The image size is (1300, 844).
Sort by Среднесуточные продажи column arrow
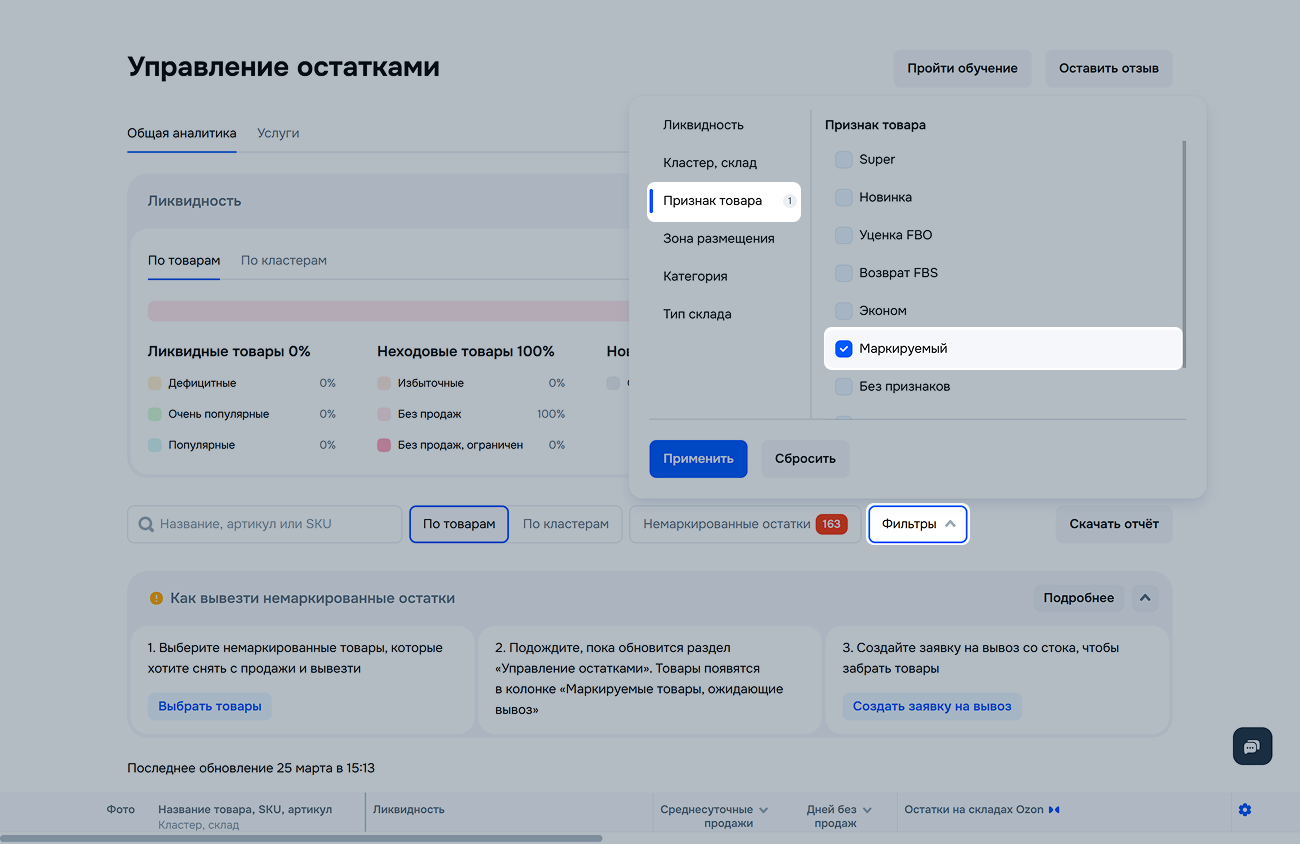click(764, 809)
